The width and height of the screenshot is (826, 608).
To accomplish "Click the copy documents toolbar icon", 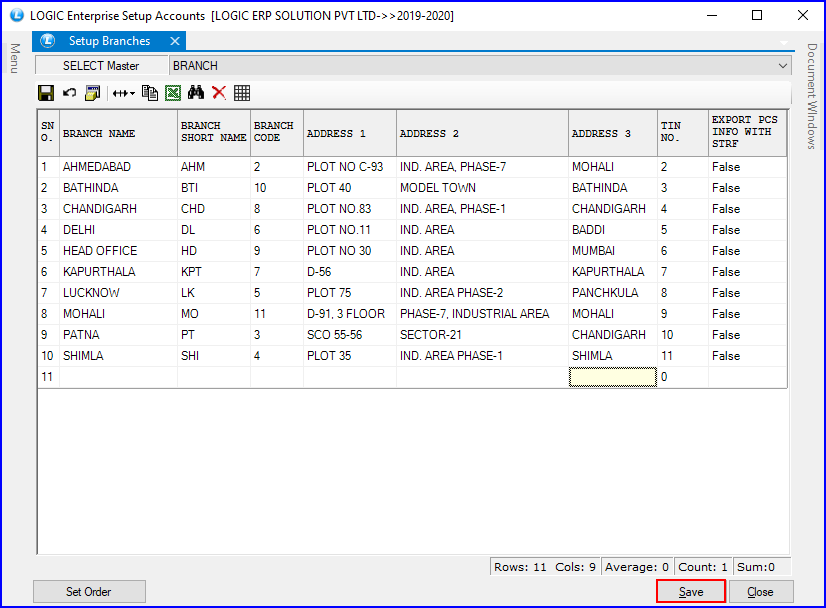I will click(x=150, y=93).
